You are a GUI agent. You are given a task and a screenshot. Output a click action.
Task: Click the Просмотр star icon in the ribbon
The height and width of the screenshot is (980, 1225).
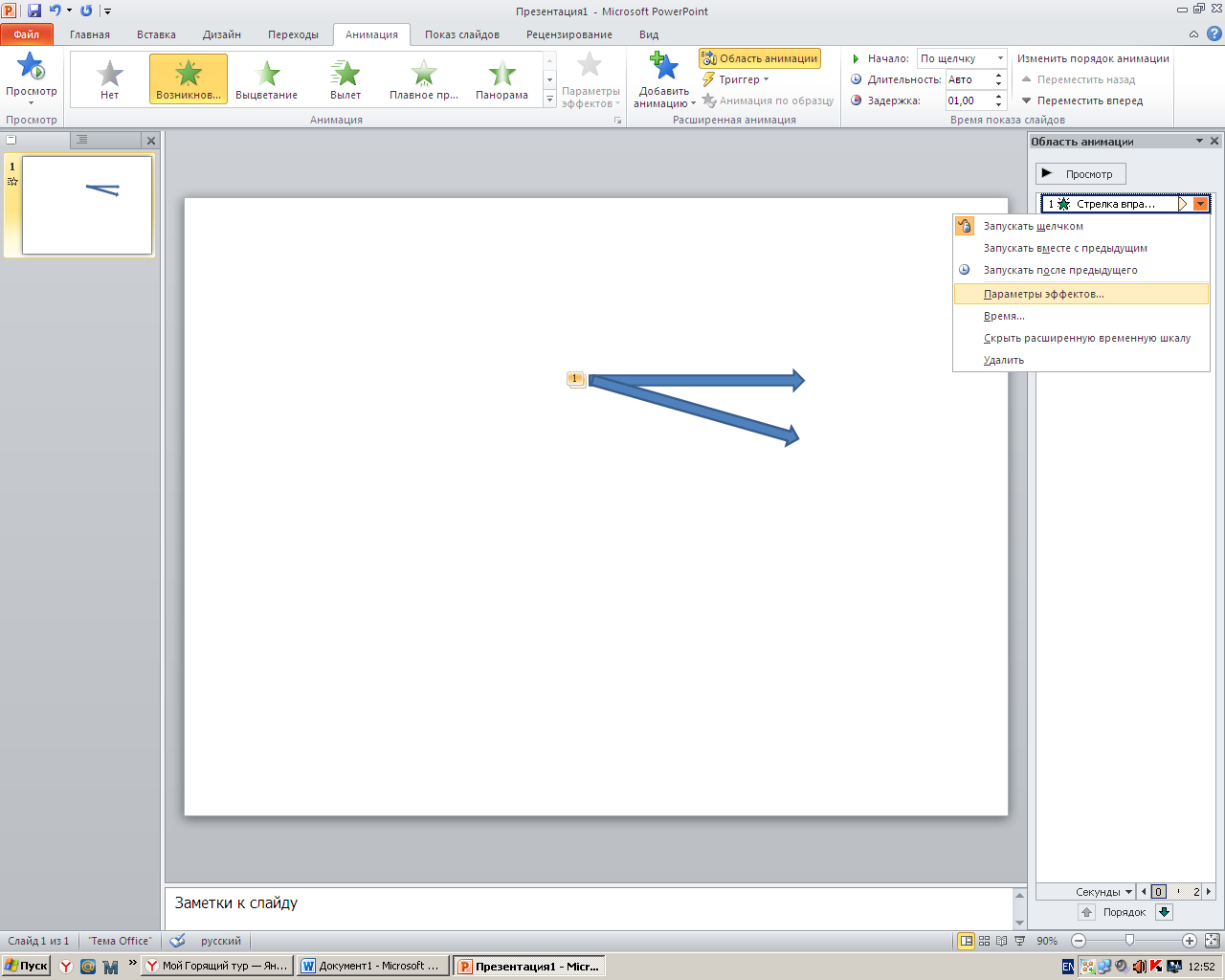31,67
